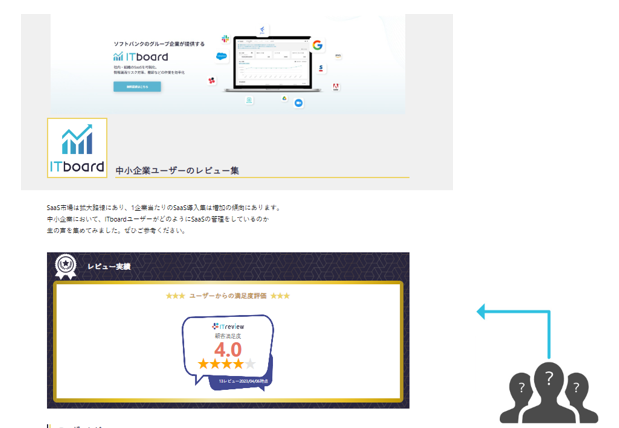The height and width of the screenshot is (428, 619).
Task: Click the red-blue S icon right of laptop
Action: (321, 69)
